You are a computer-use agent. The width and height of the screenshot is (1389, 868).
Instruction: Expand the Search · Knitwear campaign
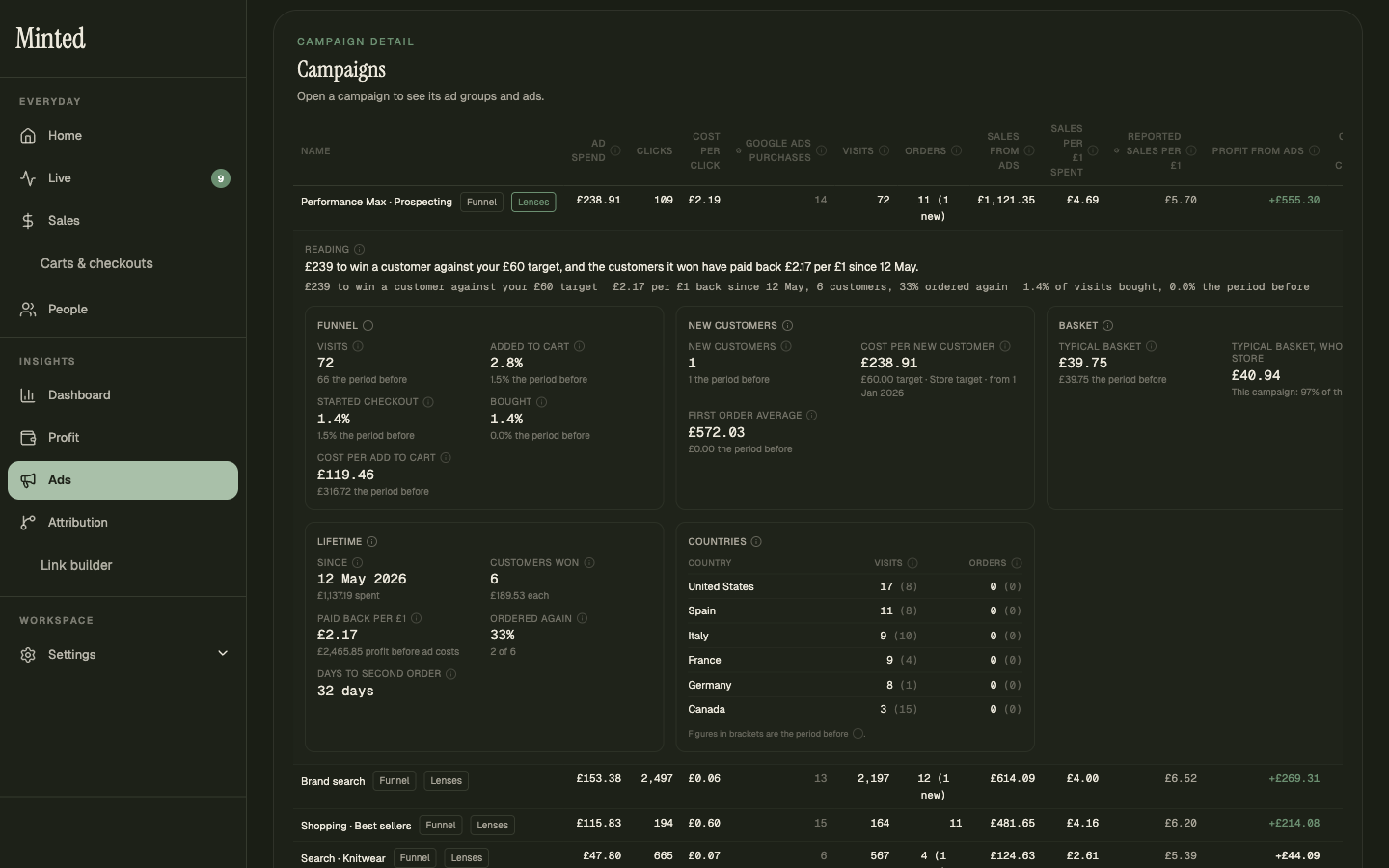tap(342, 858)
